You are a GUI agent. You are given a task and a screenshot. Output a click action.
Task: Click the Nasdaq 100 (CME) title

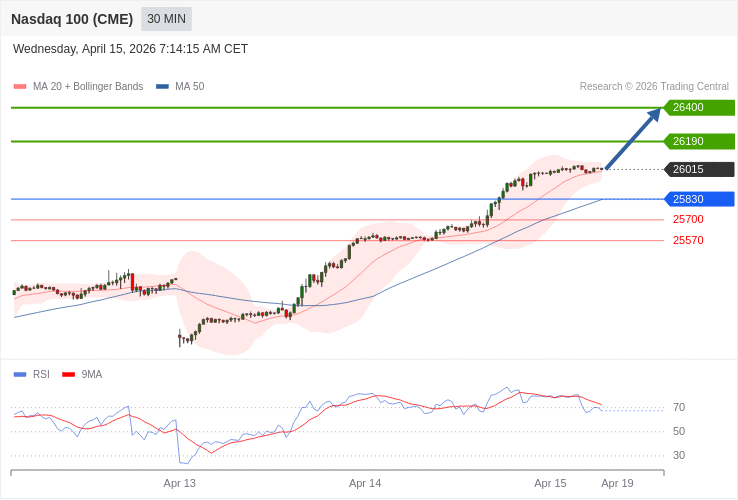tap(72, 19)
